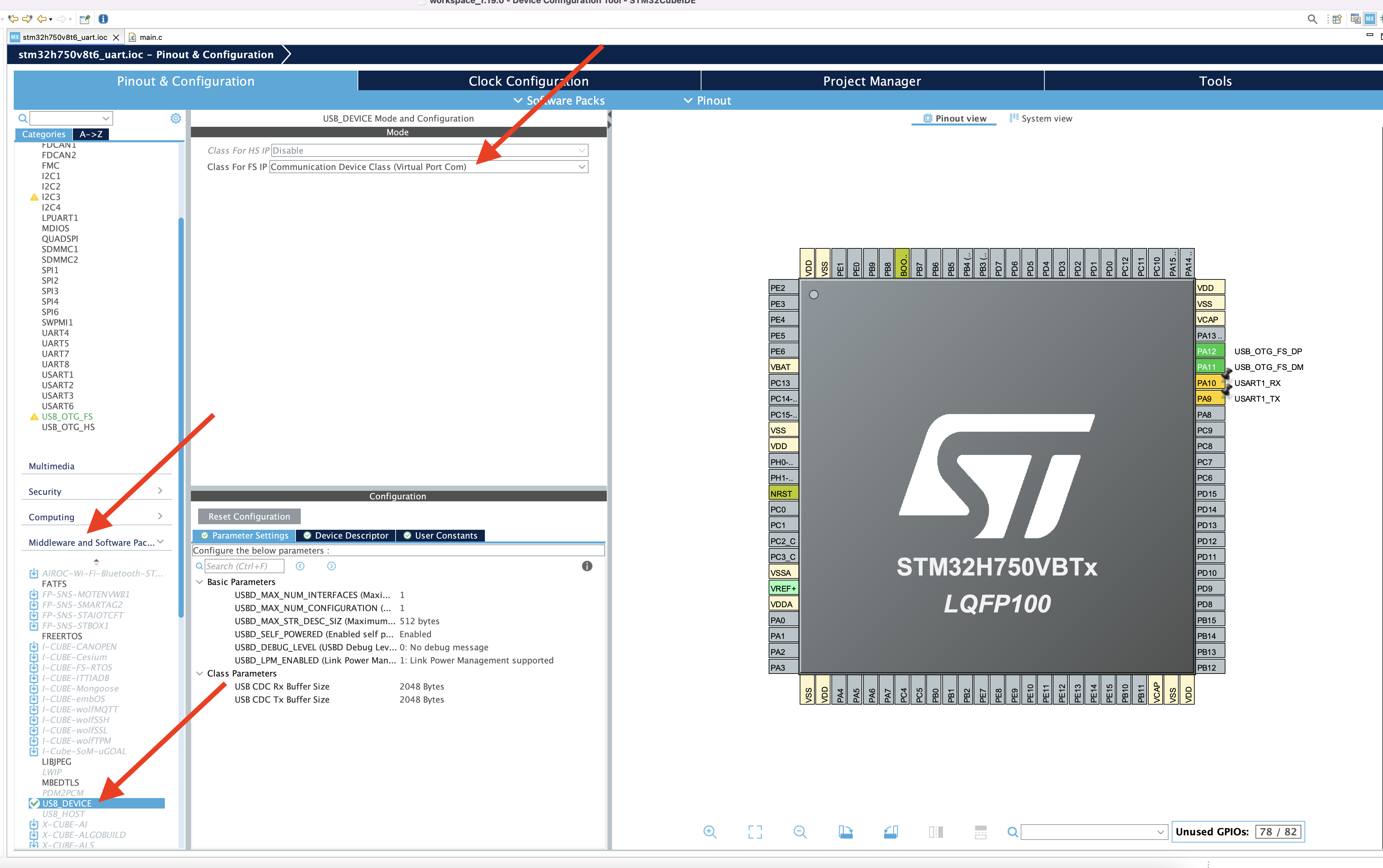Click USB CDC Rx Buffer Size value

click(421, 687)
